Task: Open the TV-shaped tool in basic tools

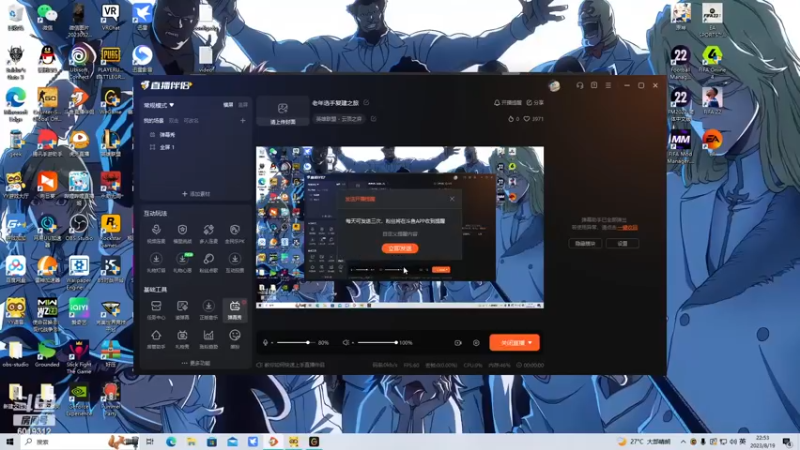Action: click(182, 339)
